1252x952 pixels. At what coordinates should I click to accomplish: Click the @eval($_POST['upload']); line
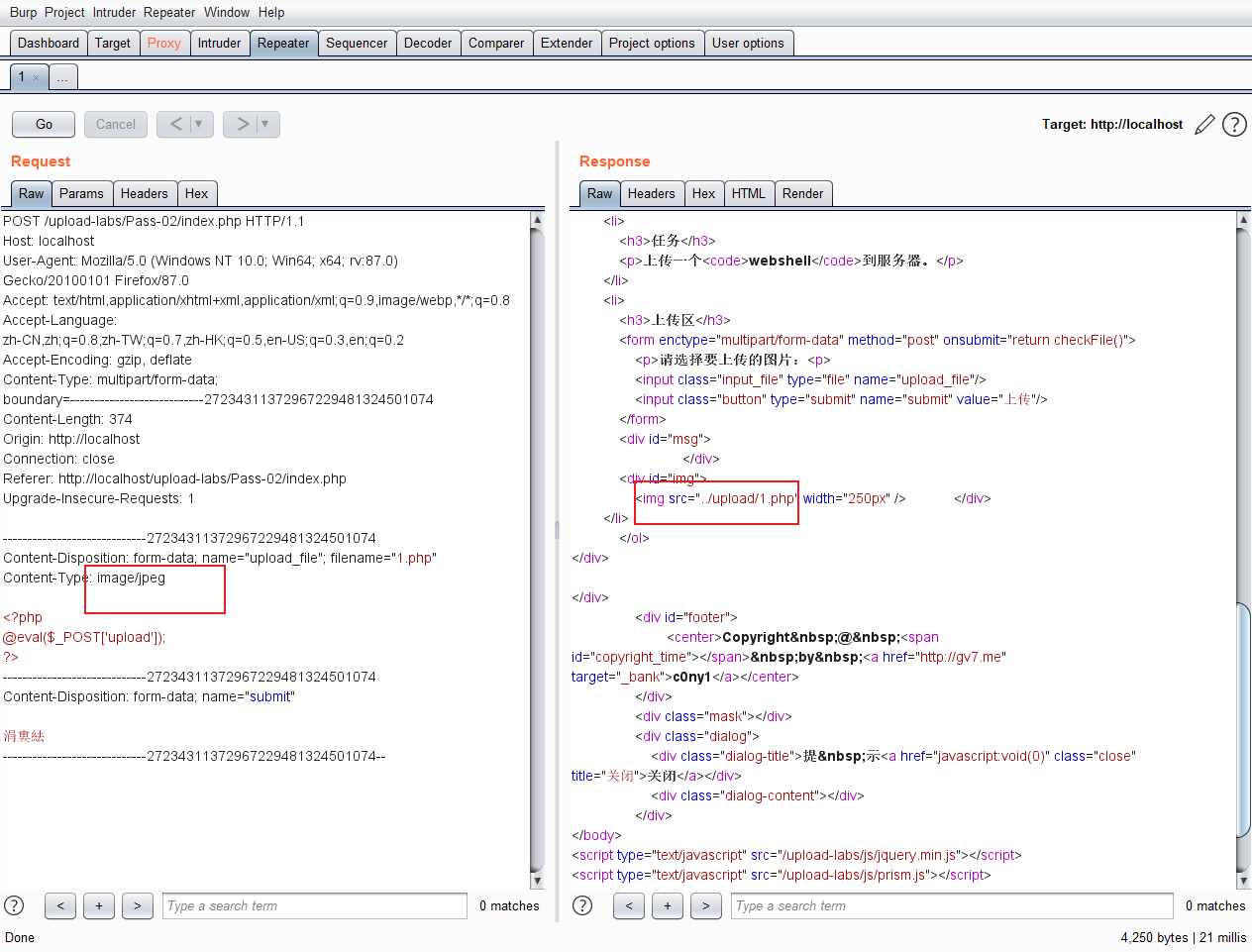click(84, 637)
